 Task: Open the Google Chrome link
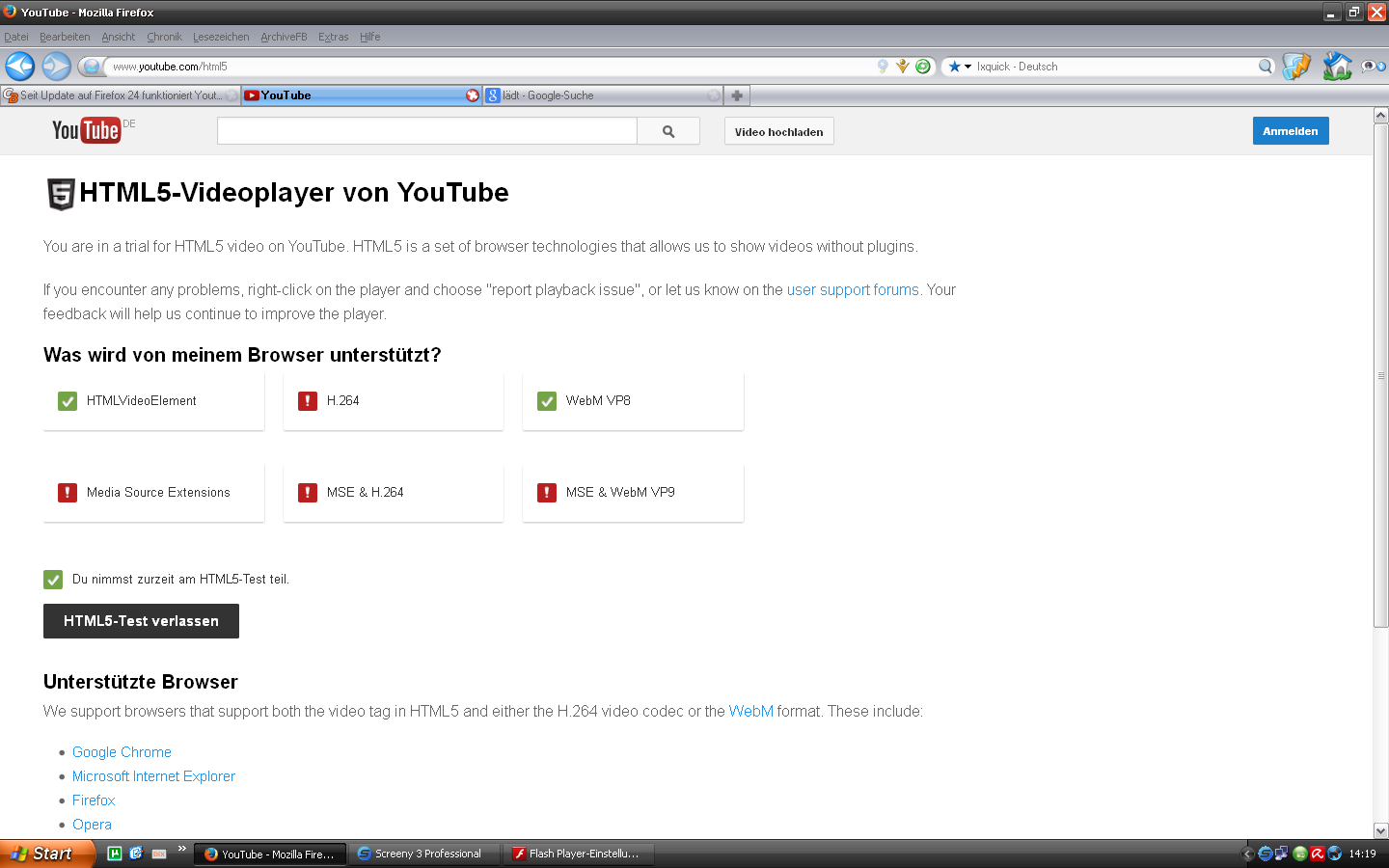(x=122, y=752)
